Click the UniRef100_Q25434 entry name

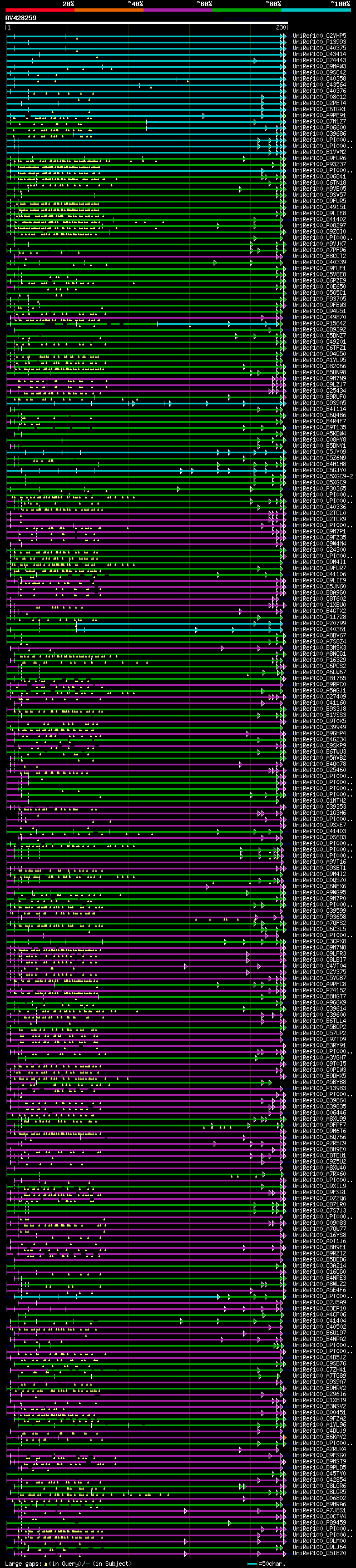(x=319, y=391)
